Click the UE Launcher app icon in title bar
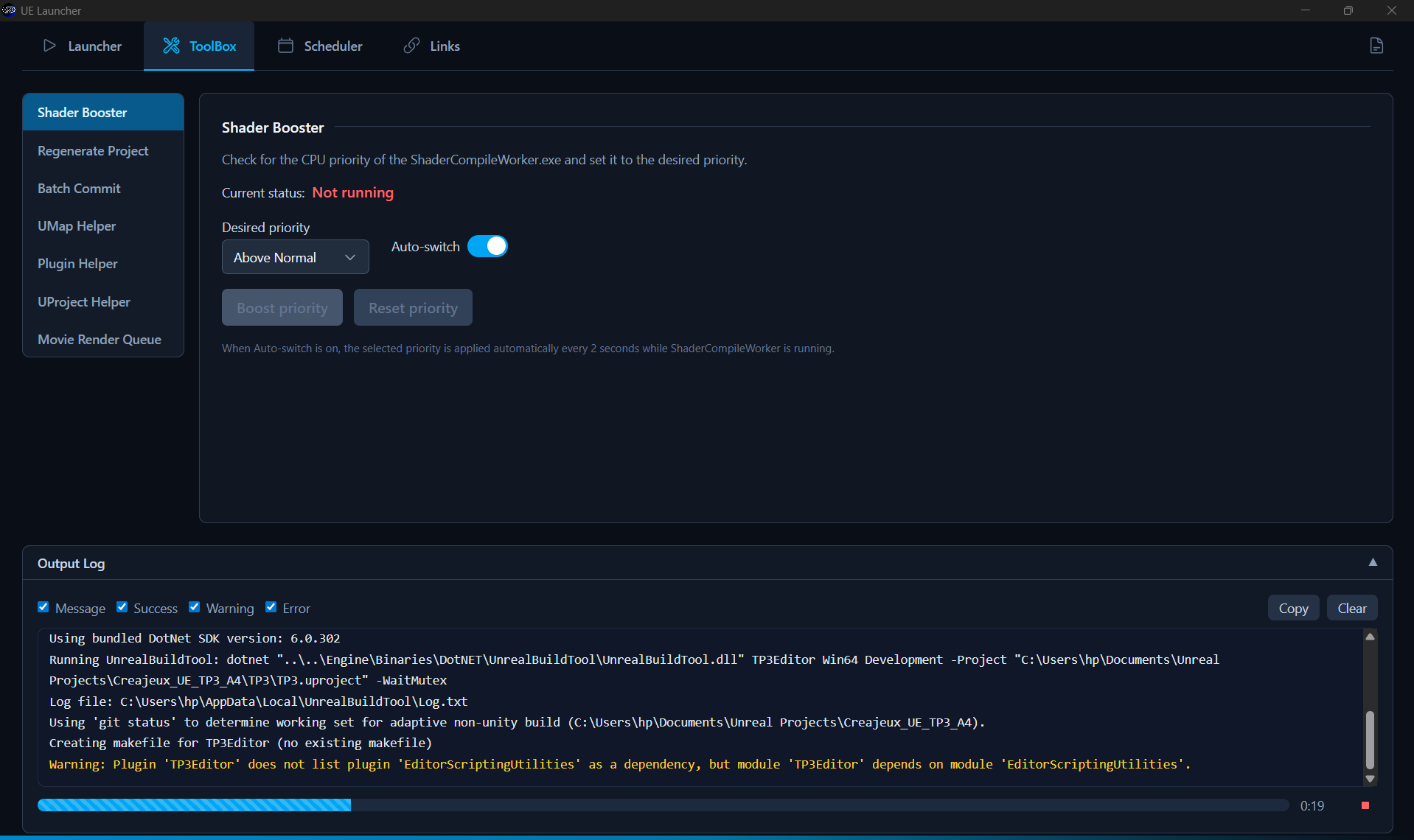1414x840 pixels. 10,10
